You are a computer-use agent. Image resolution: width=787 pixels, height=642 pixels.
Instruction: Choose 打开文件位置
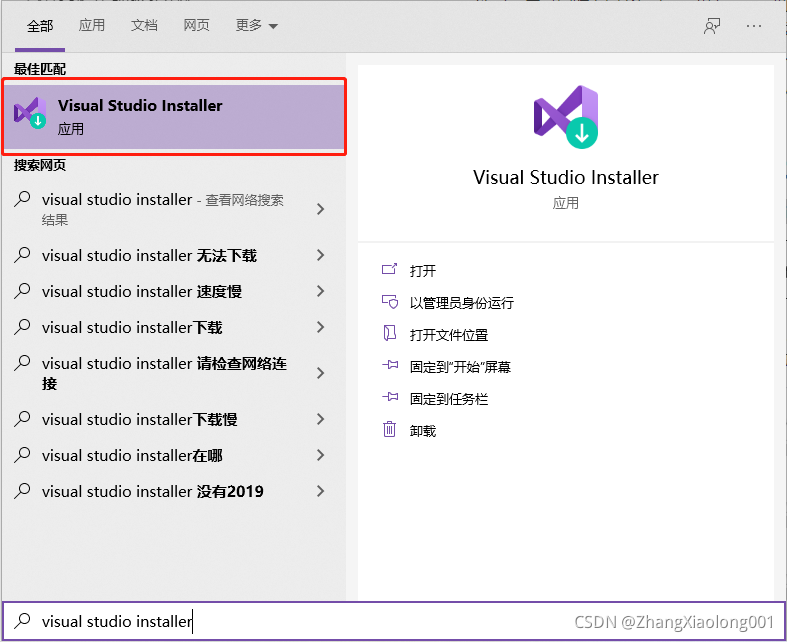(x=449, y=335)
